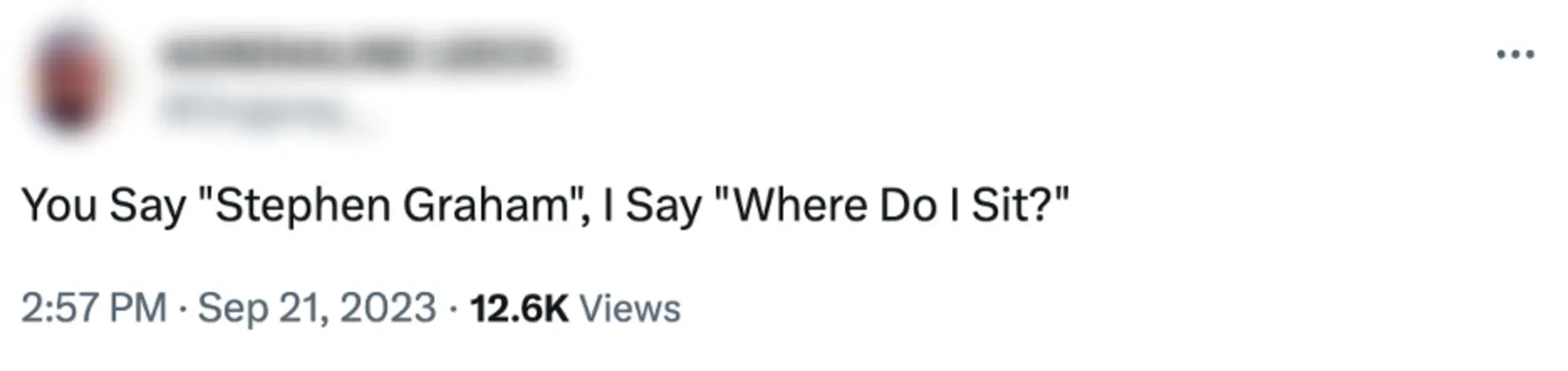Click the "Where Do I Sit?" quote

891,206
